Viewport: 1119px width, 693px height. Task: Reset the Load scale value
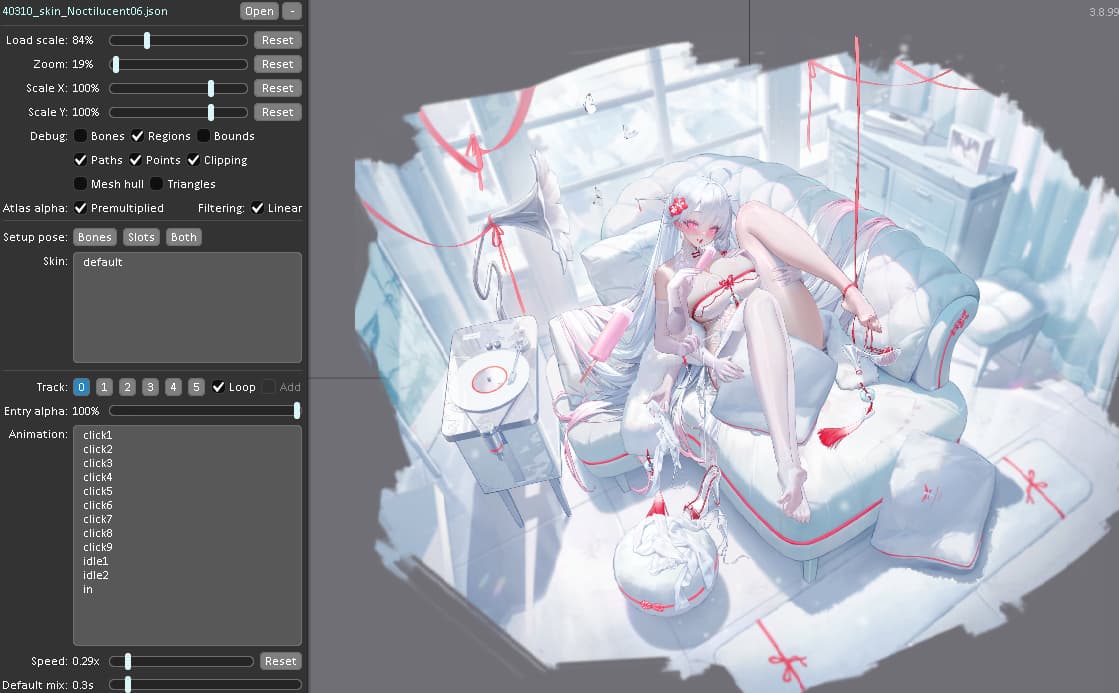point(278,40)
